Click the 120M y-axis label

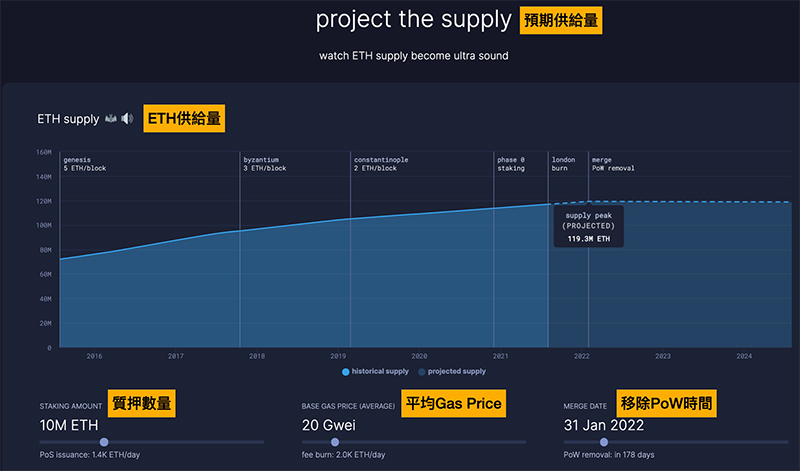pos(44,201)
